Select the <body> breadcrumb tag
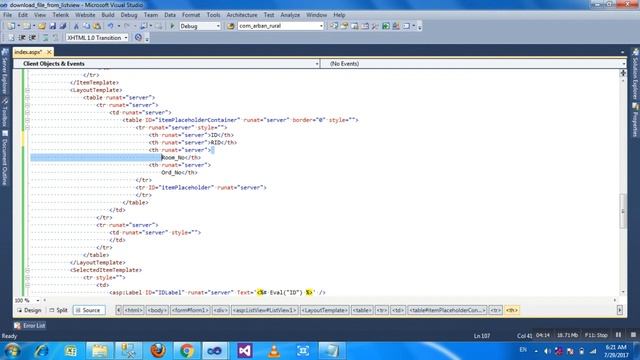The height and width of the screenshot is (360, 640). (x=157, y=310)
